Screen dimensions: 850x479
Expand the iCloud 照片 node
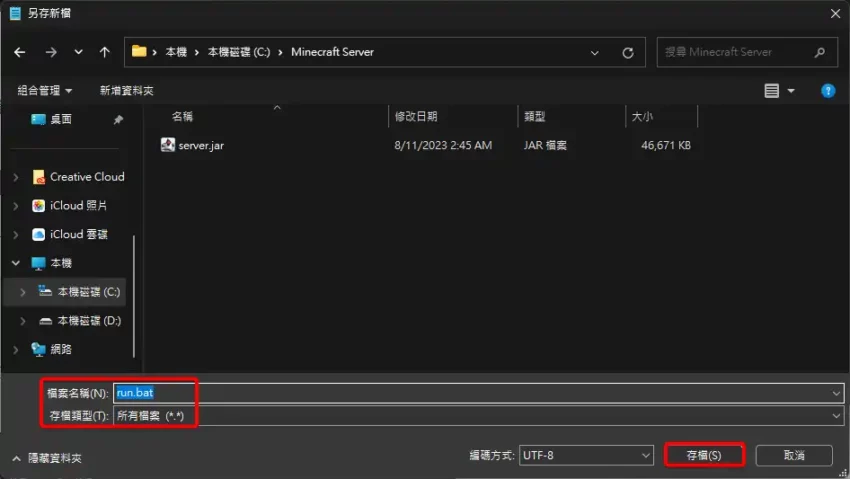(x=16, y=206)
